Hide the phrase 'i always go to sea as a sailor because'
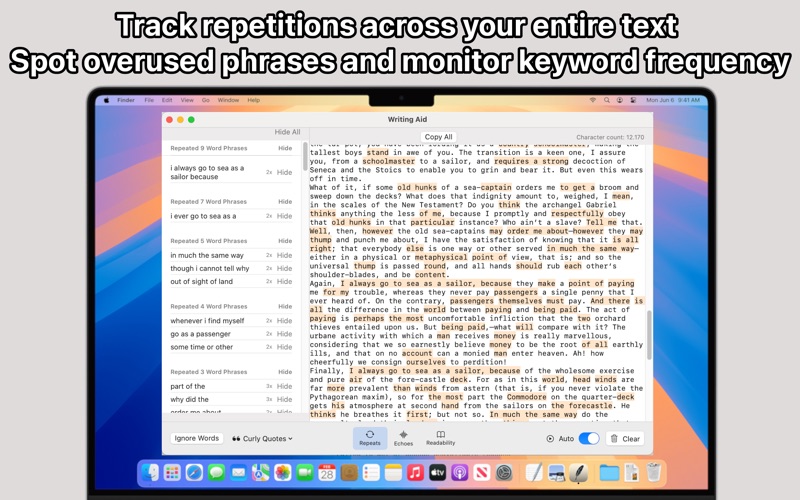Screen dimensions: 800x500 (285, 172)
